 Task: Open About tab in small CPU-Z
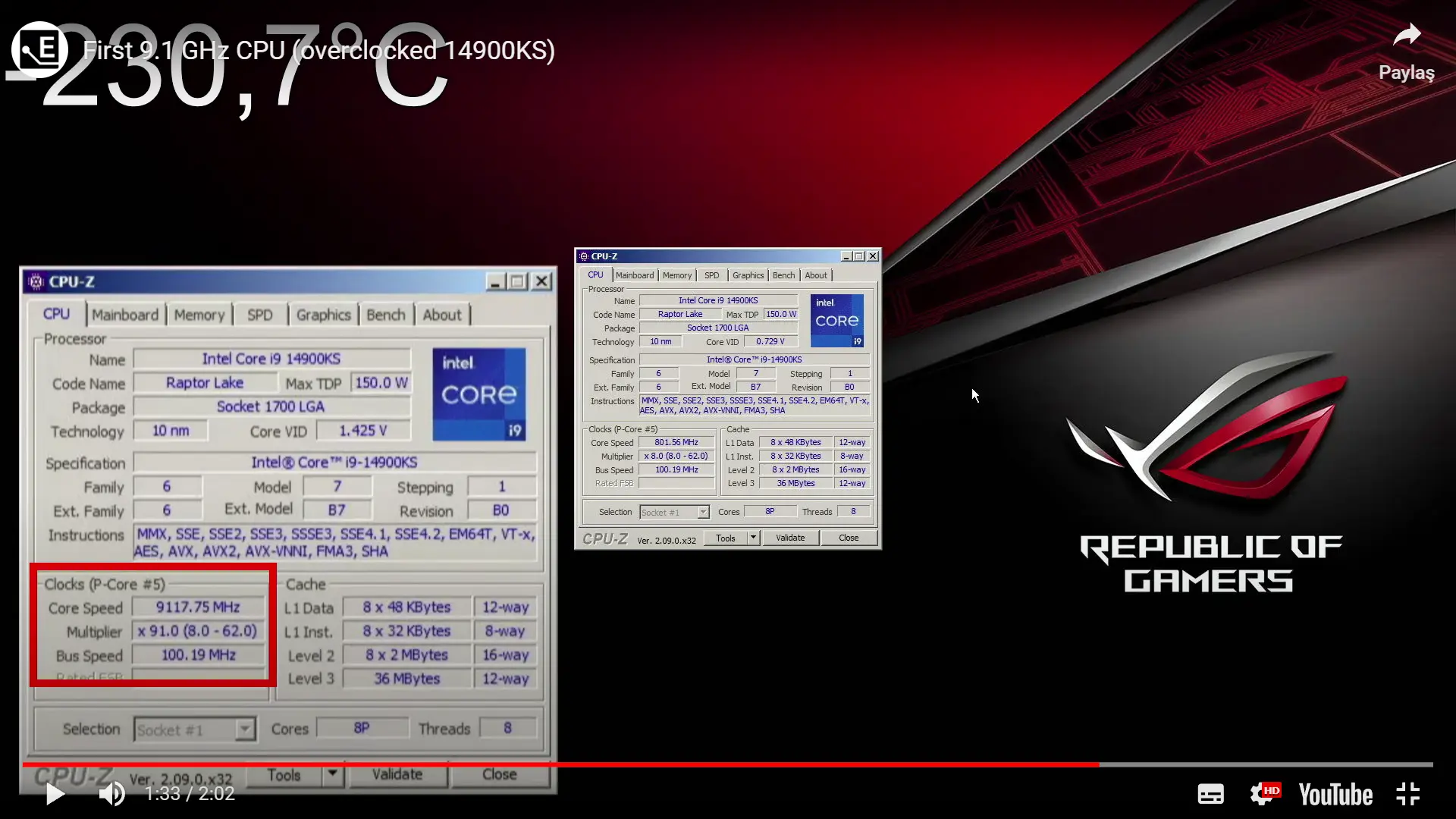click(x=816, y=275)
